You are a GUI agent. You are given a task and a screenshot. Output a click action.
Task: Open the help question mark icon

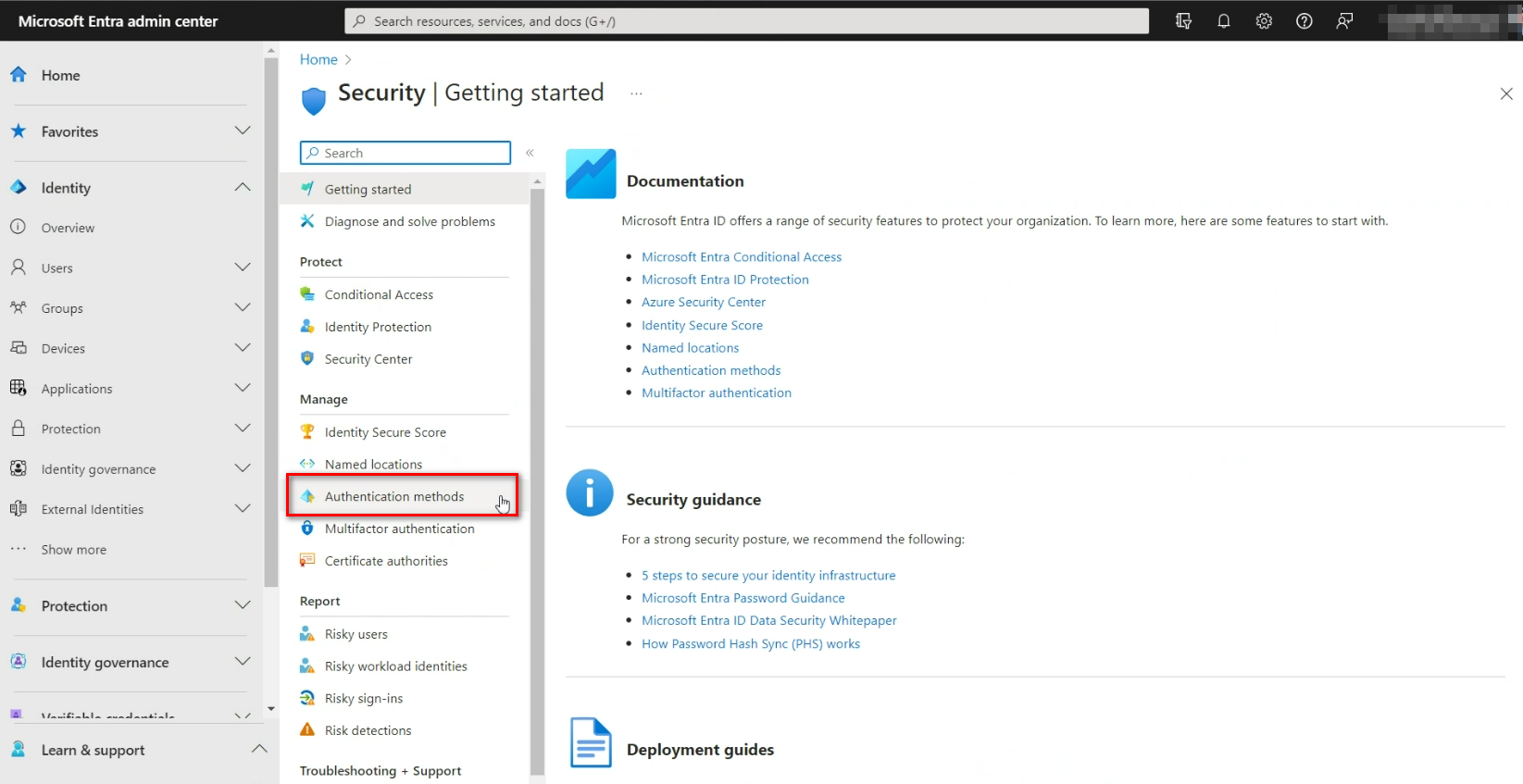1305,21
